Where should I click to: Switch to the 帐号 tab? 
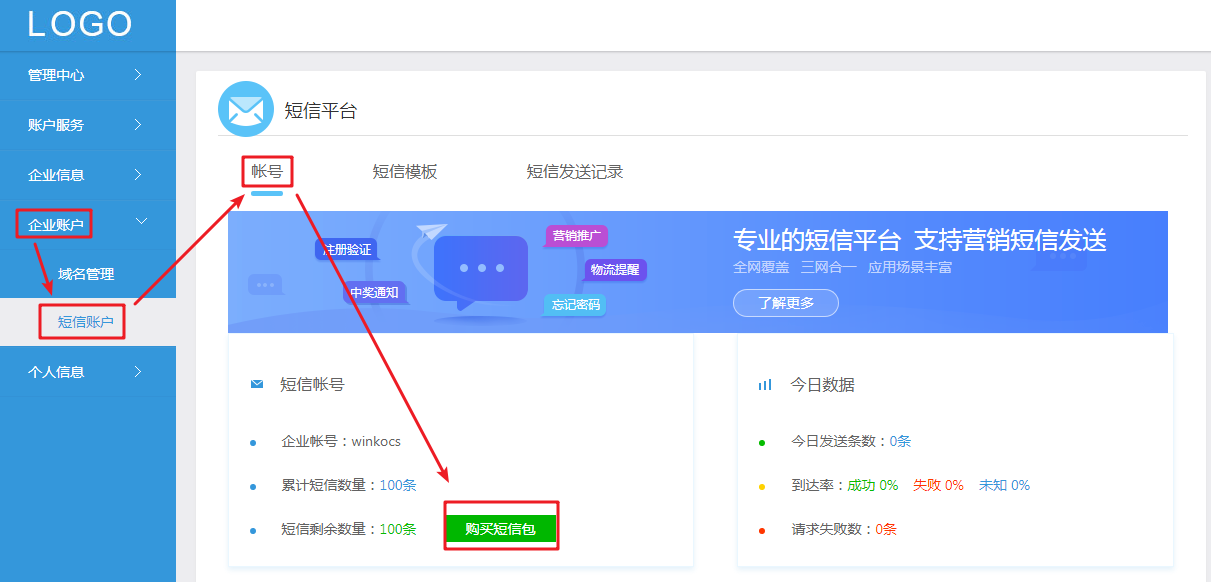(267, 172)
